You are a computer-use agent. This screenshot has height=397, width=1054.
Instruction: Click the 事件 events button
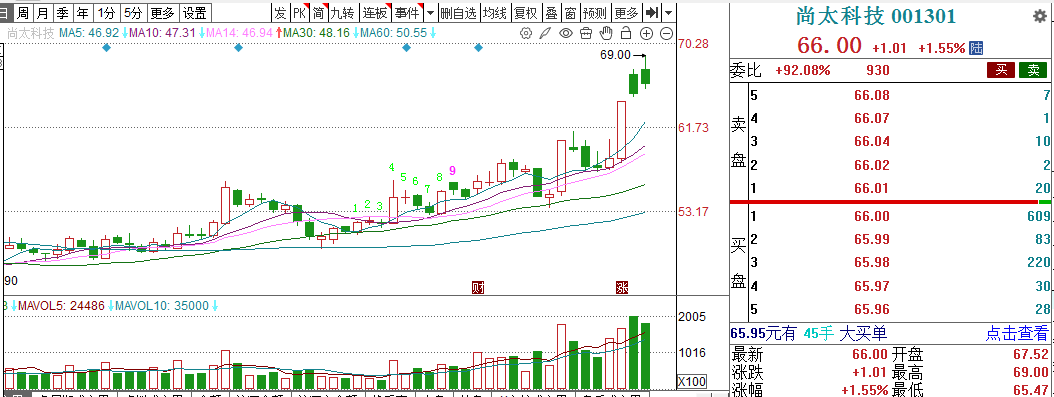tap(407, 12)
